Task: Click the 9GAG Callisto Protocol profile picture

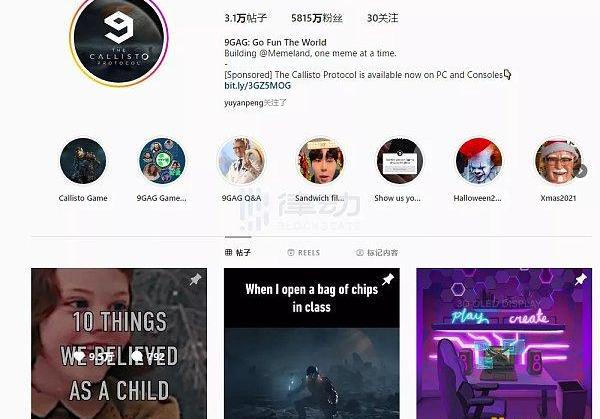Action: (119, 38)
